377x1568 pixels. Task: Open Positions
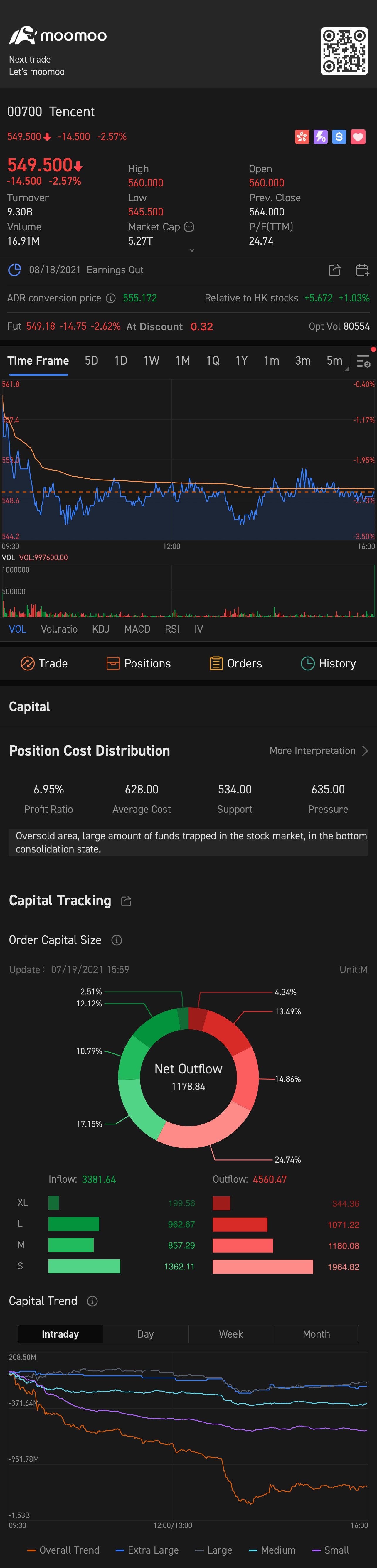[x=138, y=663]
